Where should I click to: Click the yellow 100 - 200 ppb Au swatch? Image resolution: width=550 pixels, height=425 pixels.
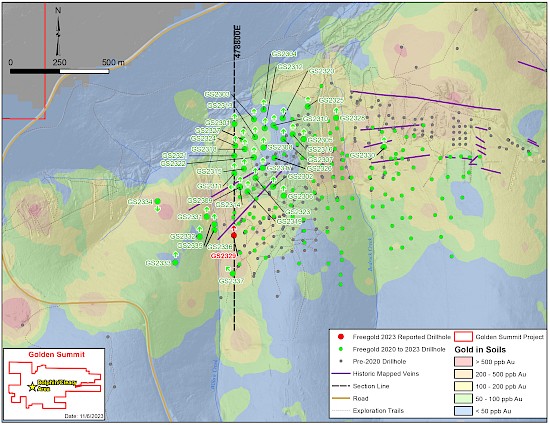click(x=463, y=386)
